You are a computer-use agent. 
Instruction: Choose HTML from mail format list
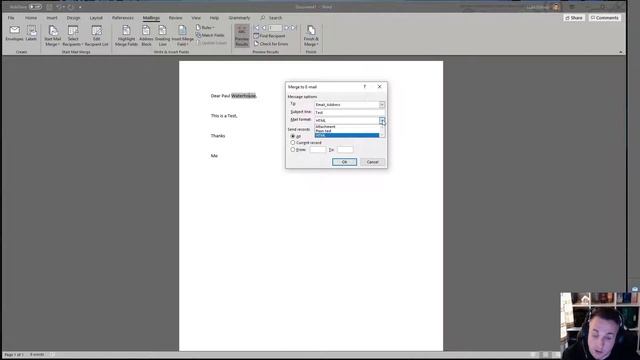click(x=347, y=136)
